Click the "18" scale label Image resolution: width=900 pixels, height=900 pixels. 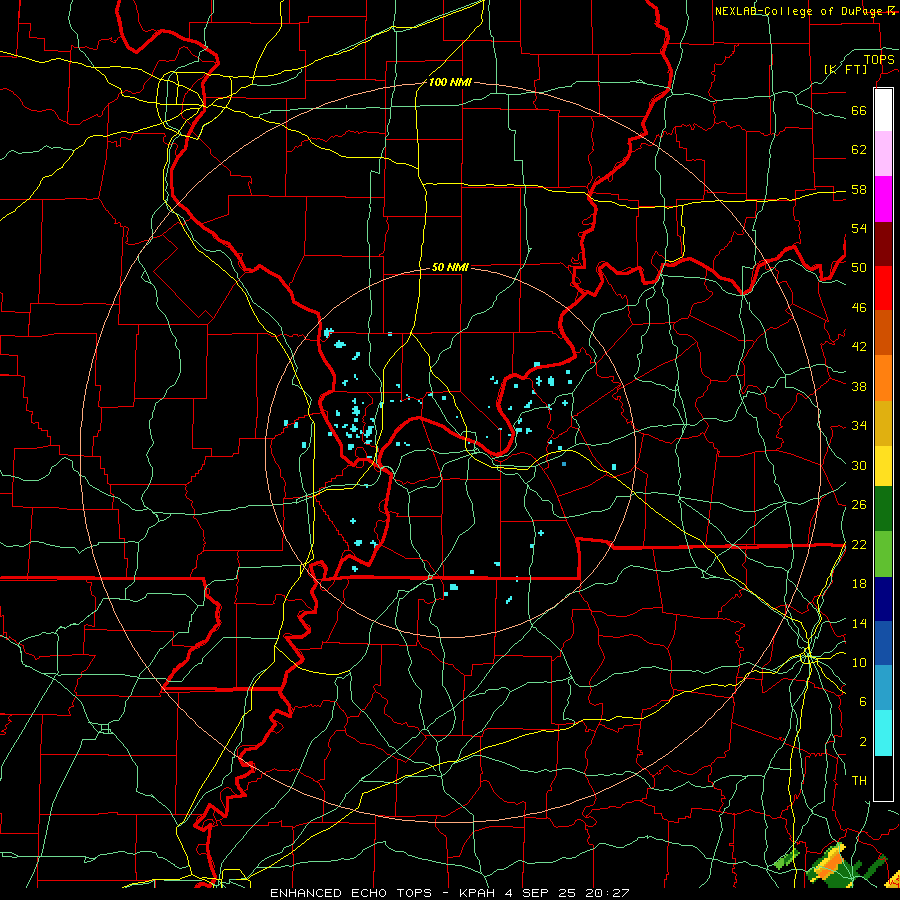[859, 584]
